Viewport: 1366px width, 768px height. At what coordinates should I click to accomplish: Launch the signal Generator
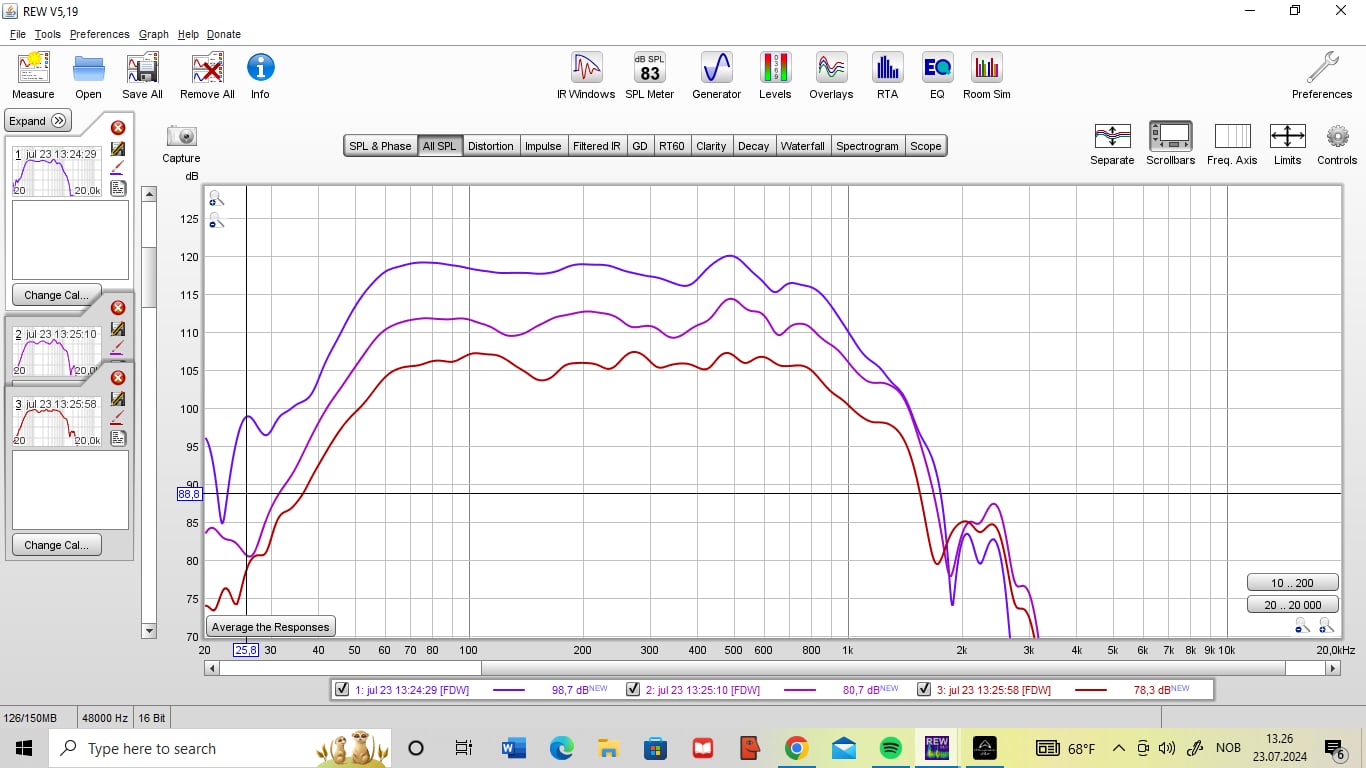[716, 76]
